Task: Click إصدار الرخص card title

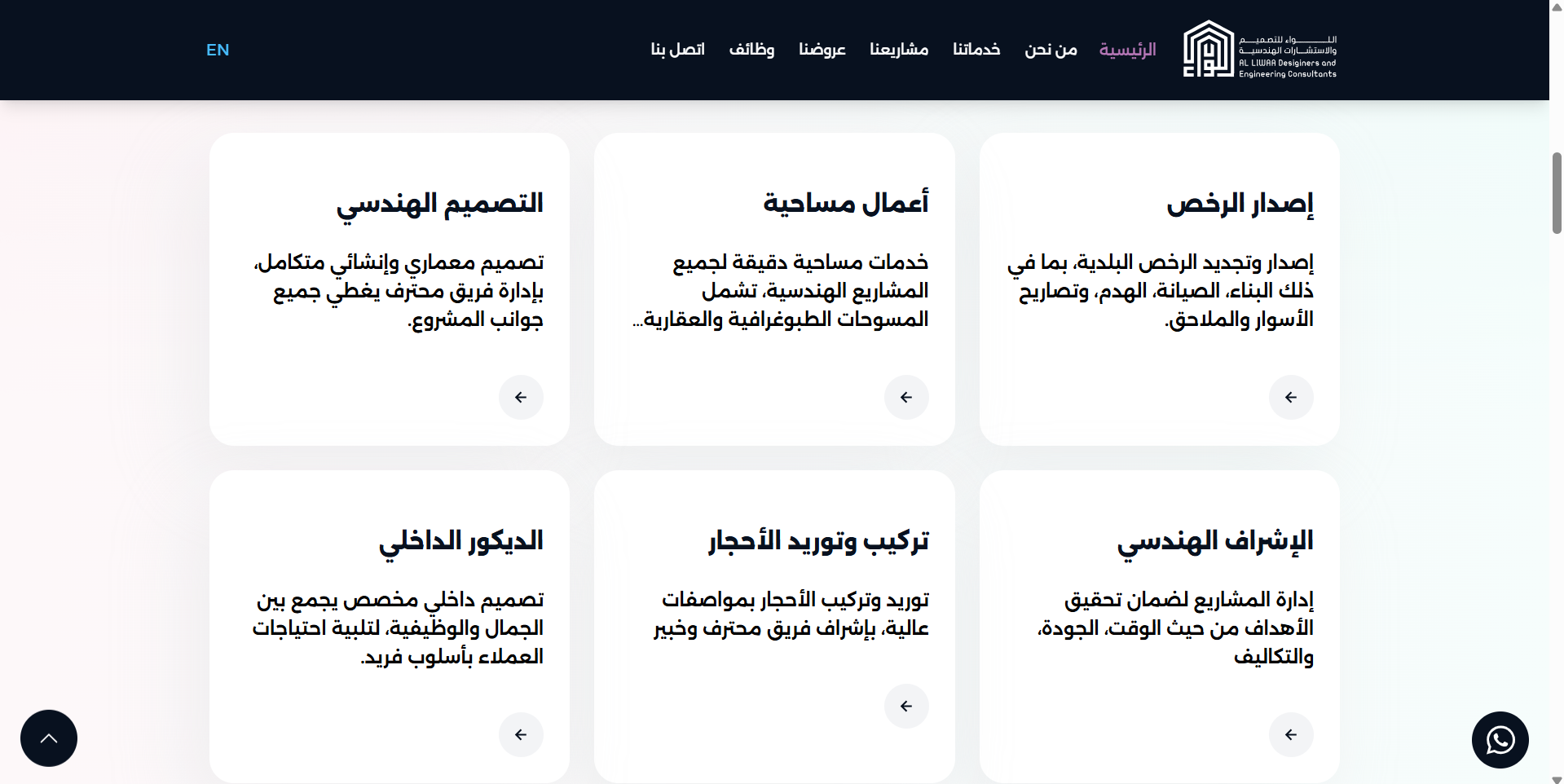Action: point(1240,203)
